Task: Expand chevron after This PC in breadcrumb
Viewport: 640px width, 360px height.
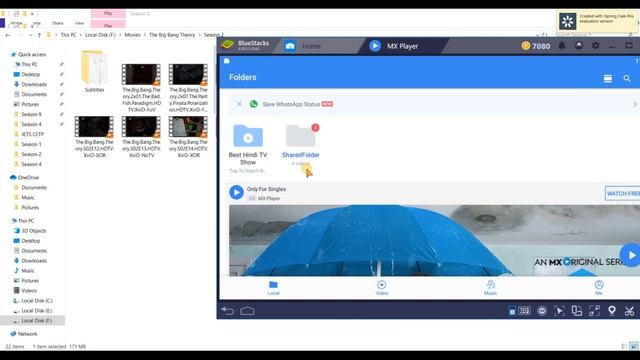Action: 81,35
